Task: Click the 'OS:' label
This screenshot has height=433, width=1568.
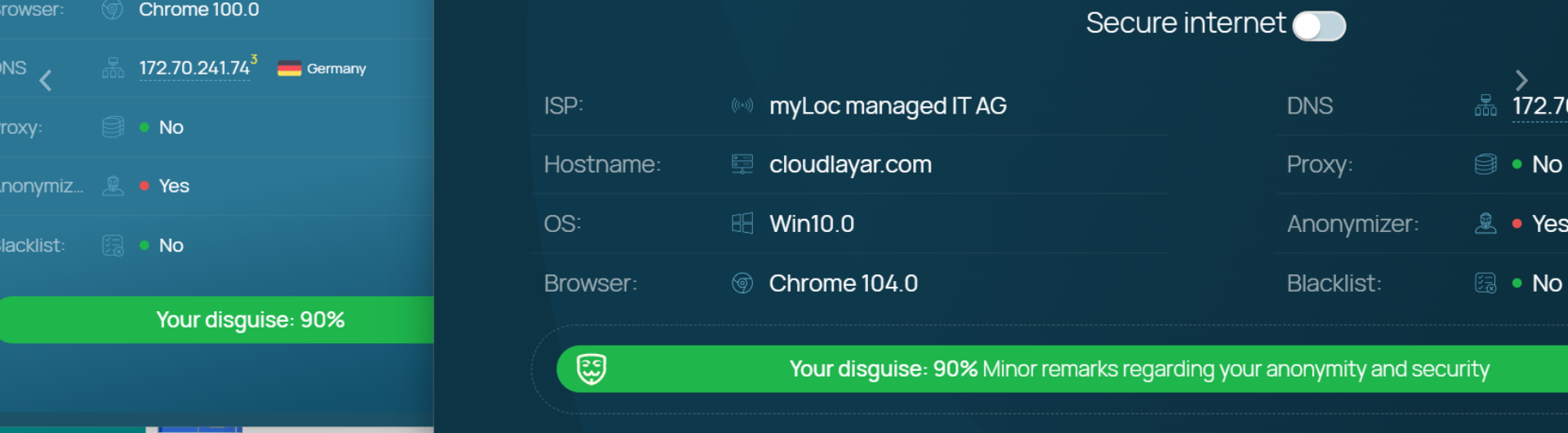Action: coord(563,224)
